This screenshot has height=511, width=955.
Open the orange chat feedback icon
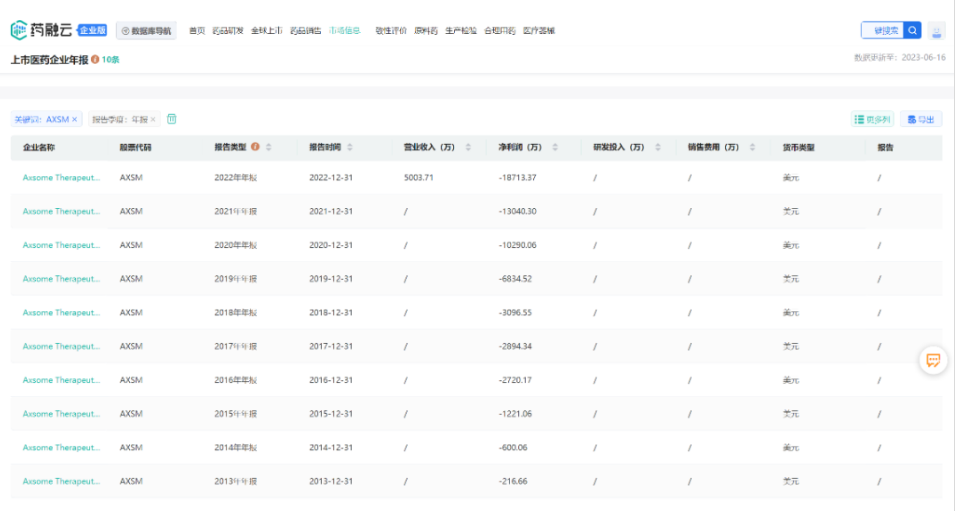pos(932,360)
